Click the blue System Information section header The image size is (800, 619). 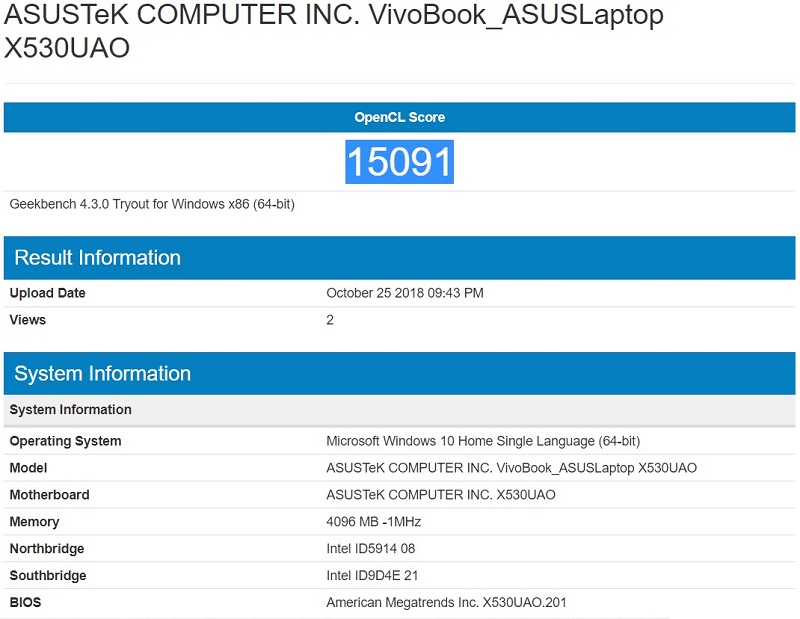399,374
